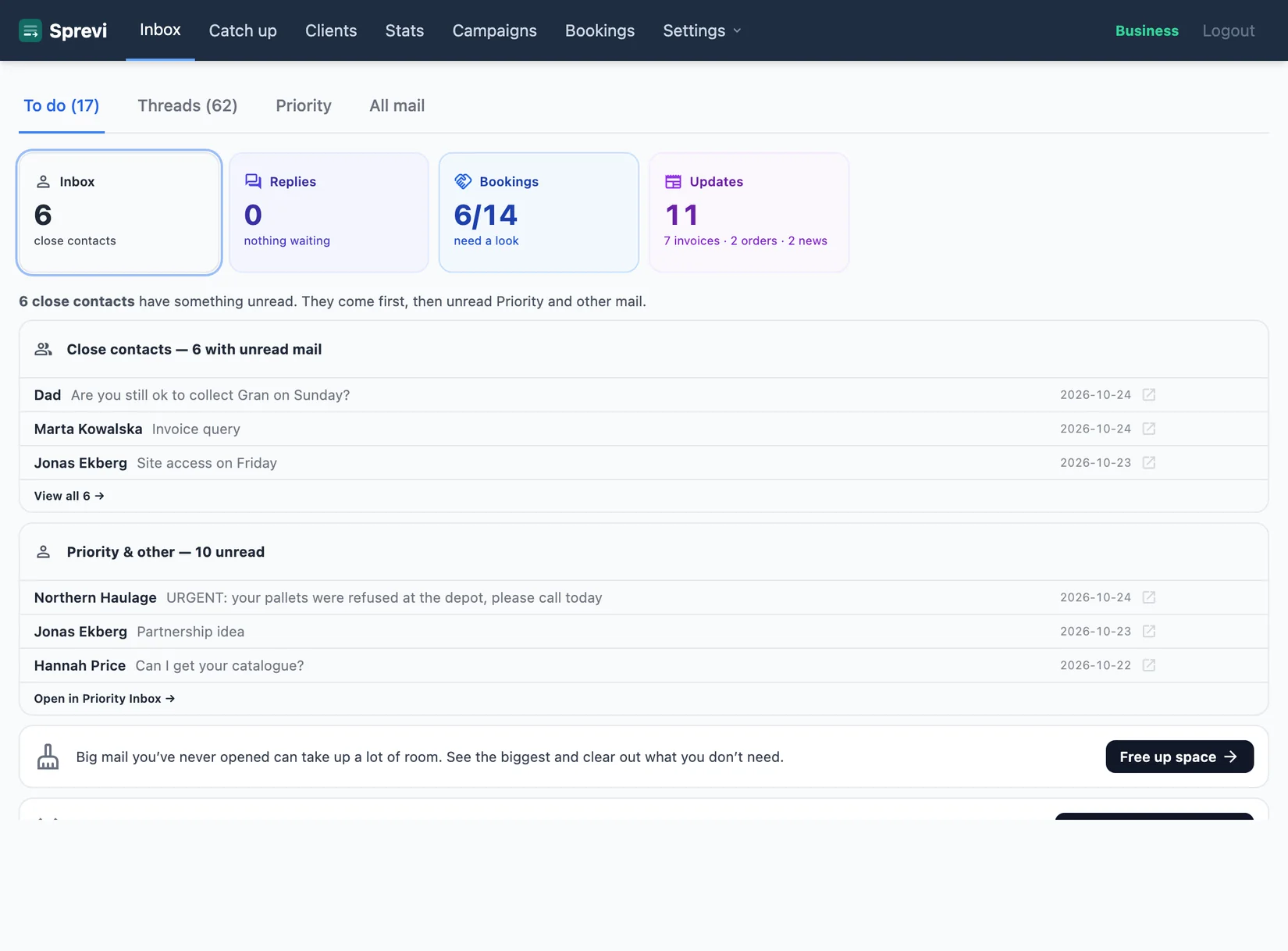Screen dimensions: 1288x951
Task: Expand the Settings dropdown menu
Action: point(702,30)
